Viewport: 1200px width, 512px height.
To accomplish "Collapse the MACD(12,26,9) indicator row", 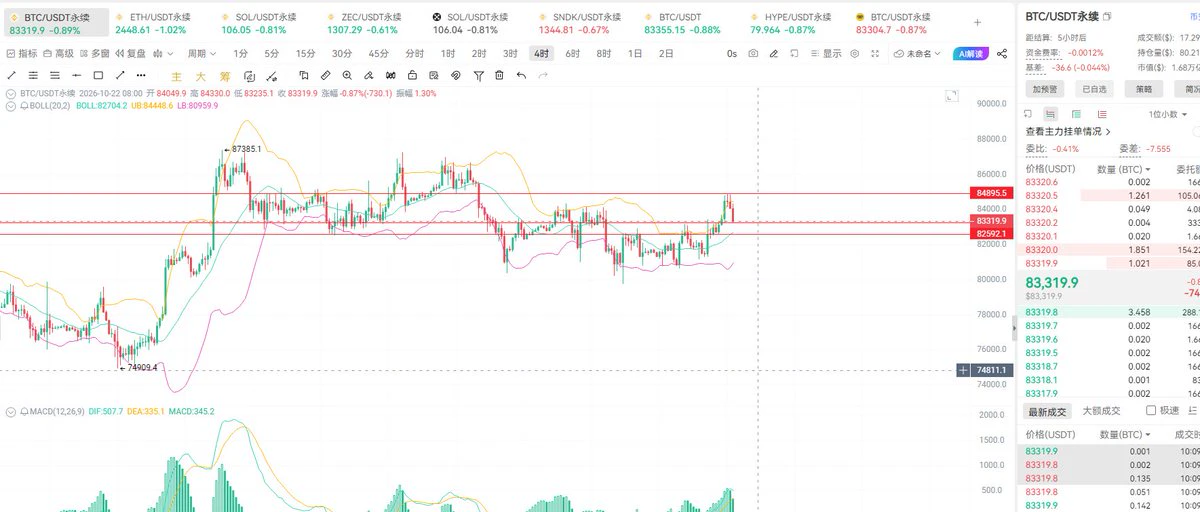I will [x=11, y=411].
